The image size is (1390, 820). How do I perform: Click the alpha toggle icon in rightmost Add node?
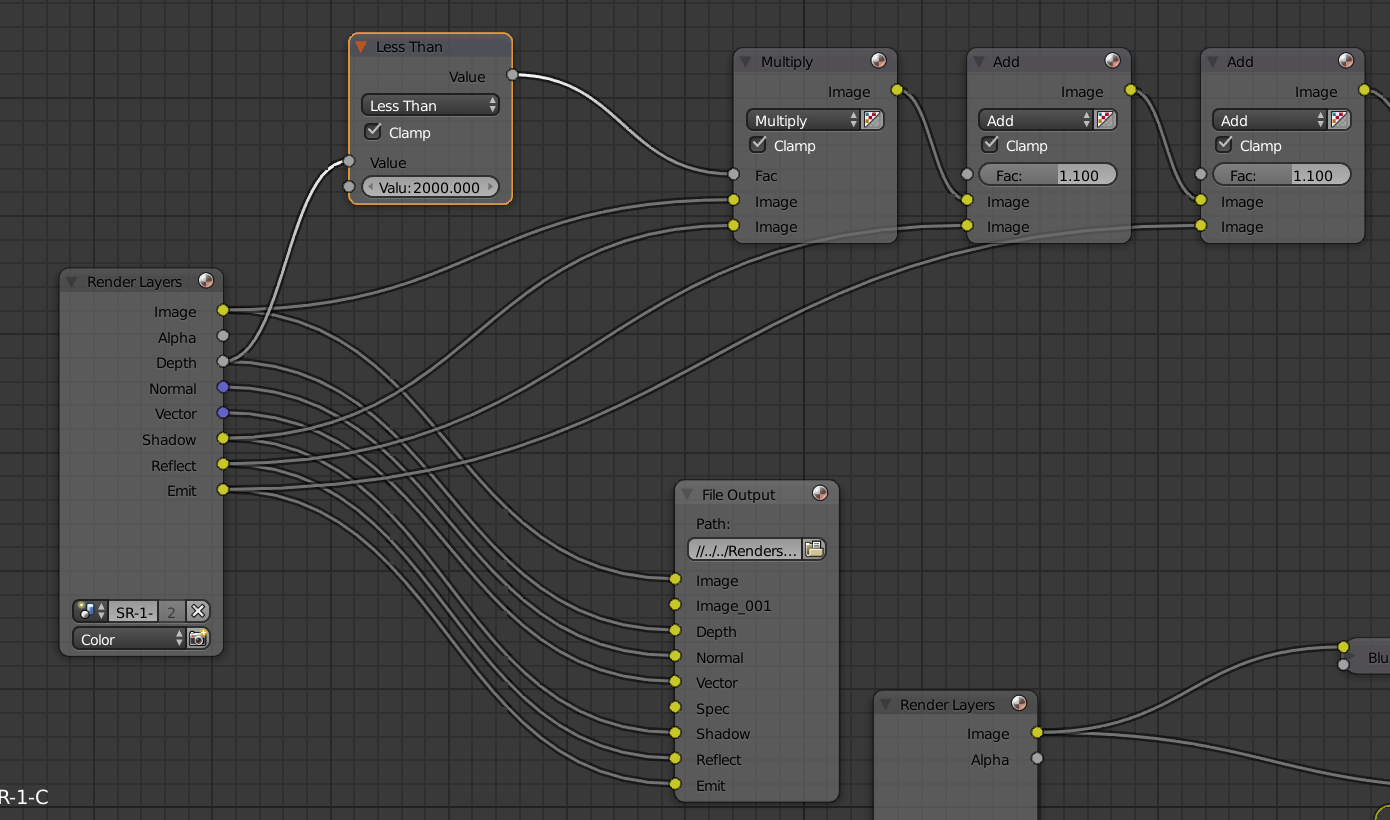coord(1340,120)
